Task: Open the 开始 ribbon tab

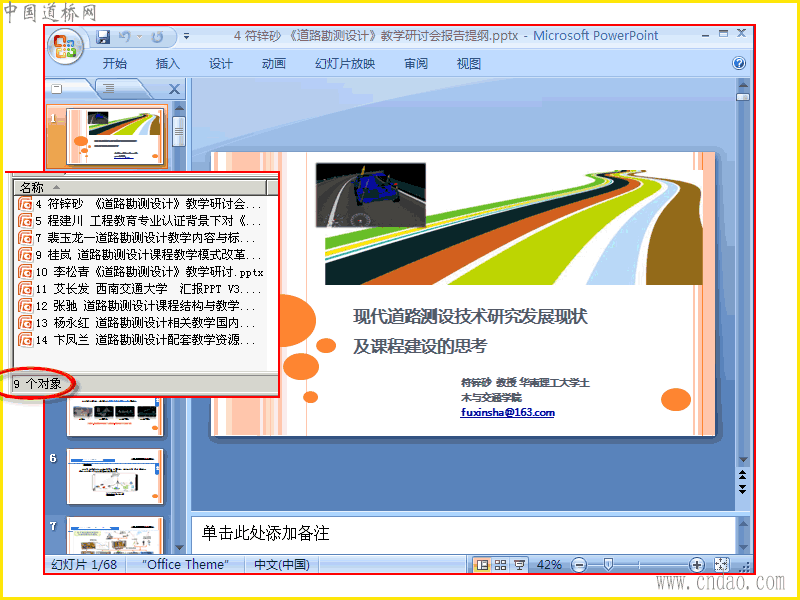Action: tap(115, 63)
